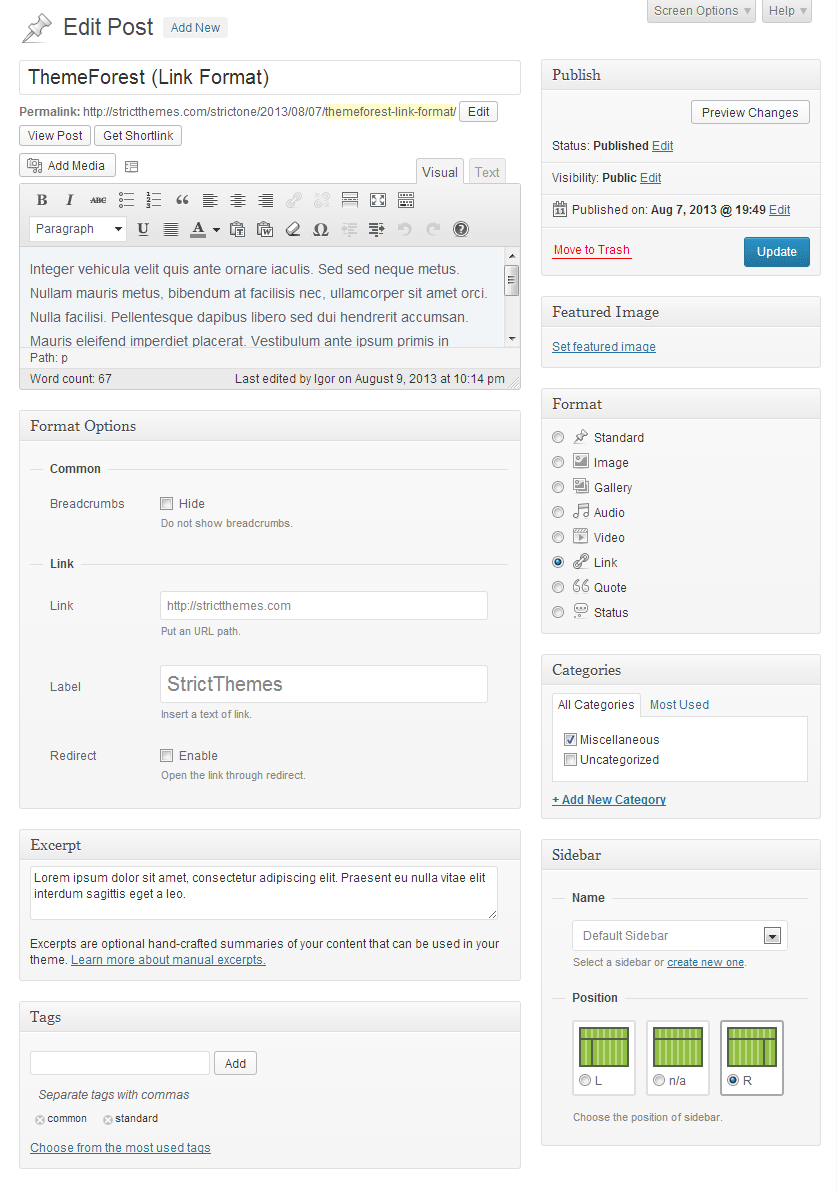
Task: Expand the Default Sidebar dropdown
Action: click(771, 936)
